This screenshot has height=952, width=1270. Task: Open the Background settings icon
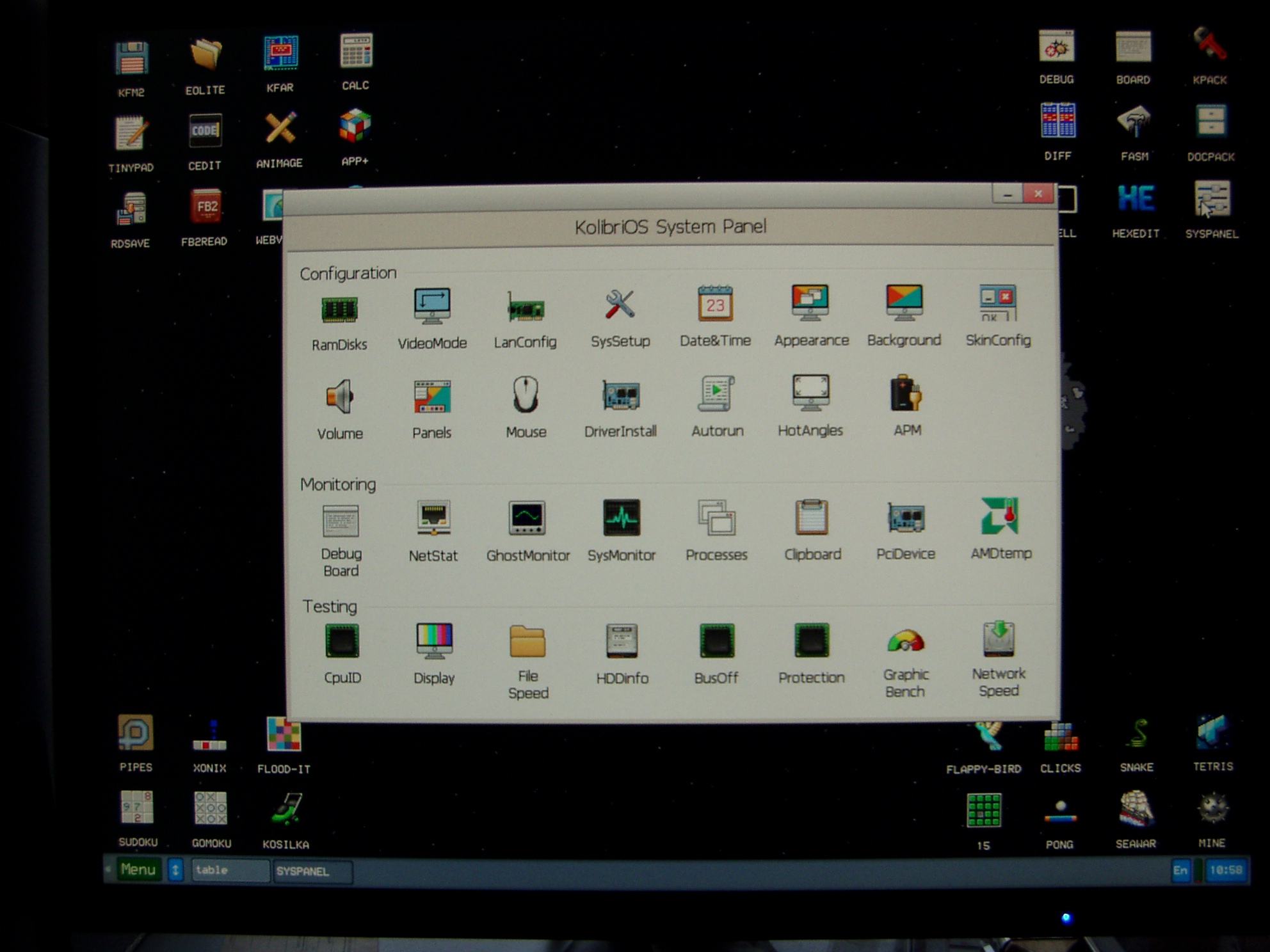click(x=904, y=302)
